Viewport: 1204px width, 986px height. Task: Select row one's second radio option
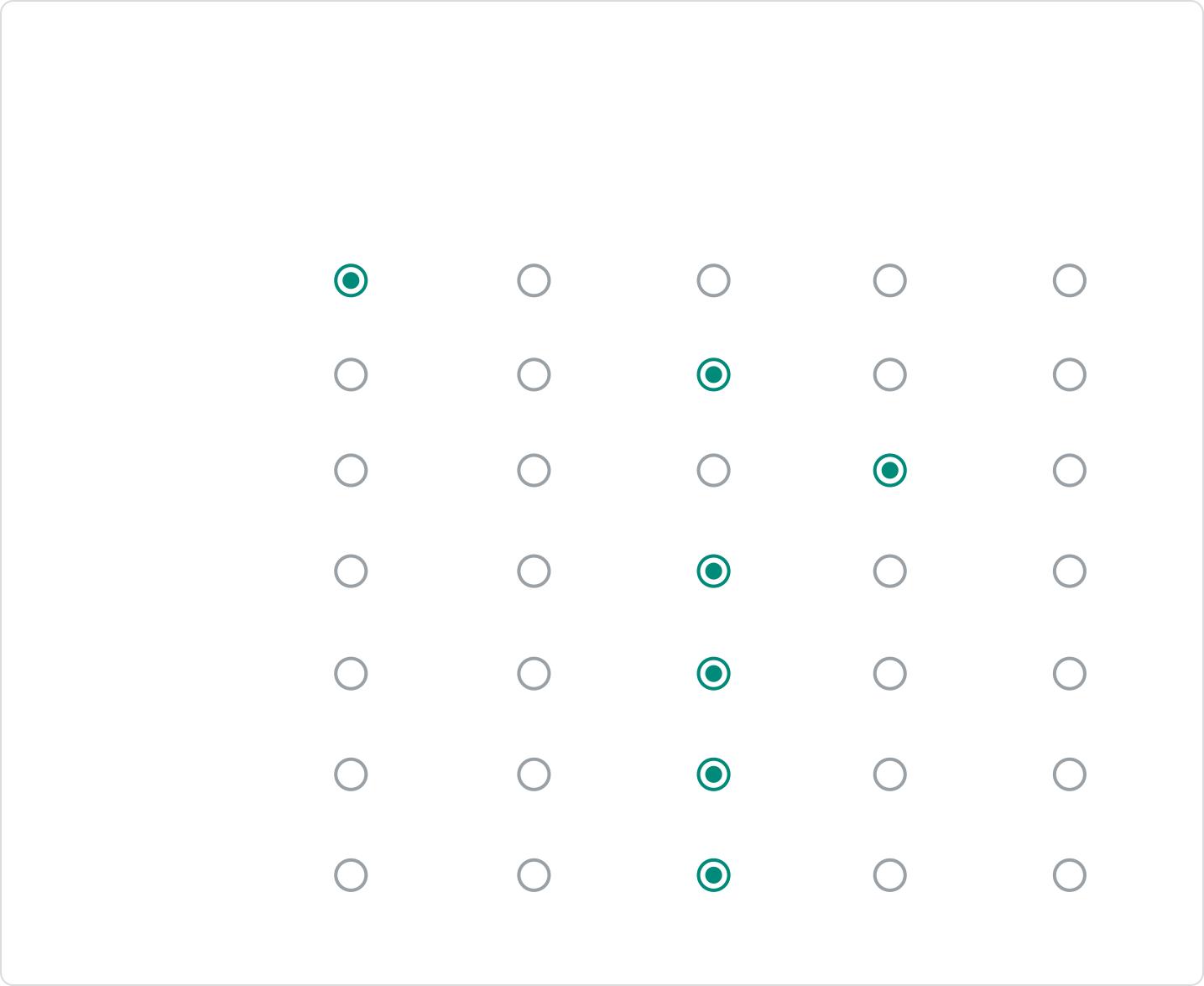coord(534,280)
